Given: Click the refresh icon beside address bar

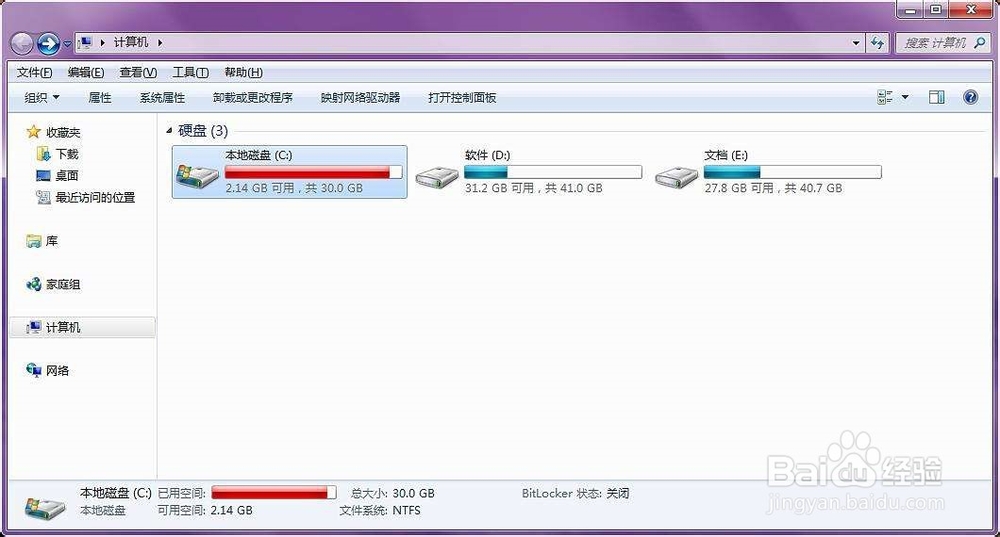Looking at the screenshot, I should click(x=878, y=43).
